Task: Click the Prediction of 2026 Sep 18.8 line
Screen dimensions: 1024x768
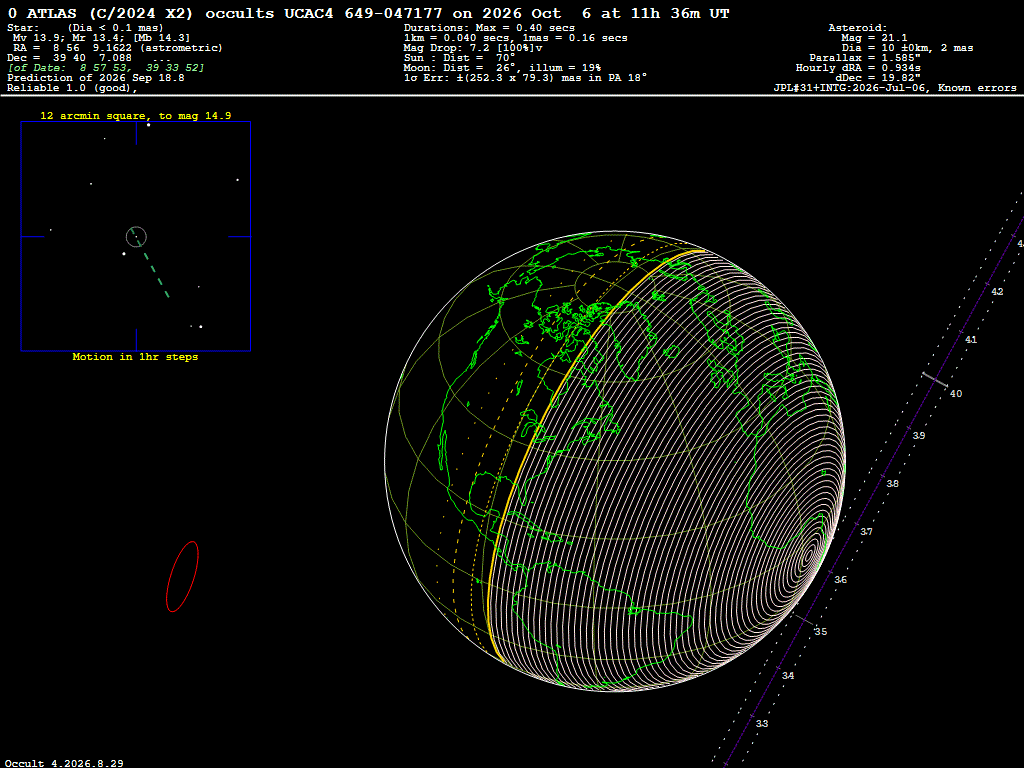Action: pos(96,78)
